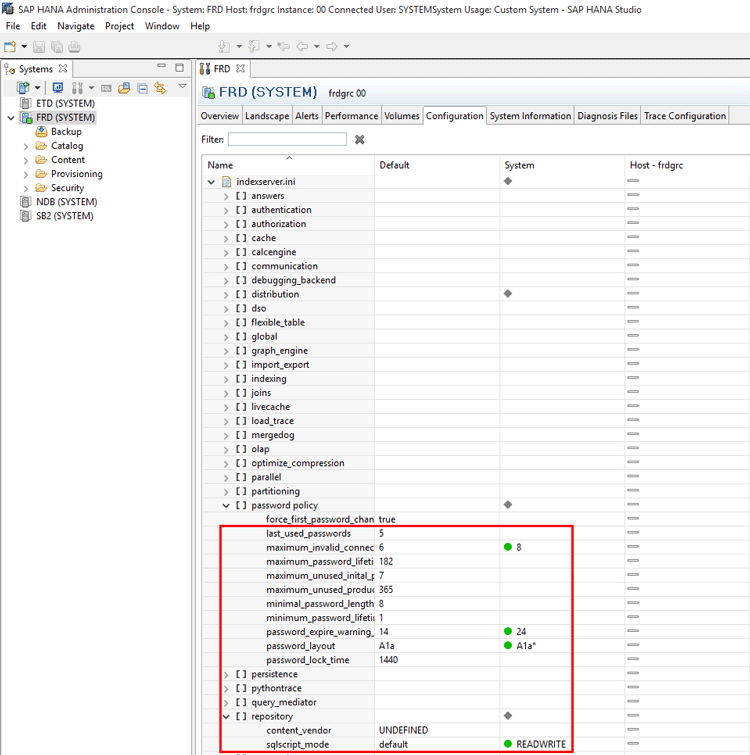Screen dimensions: 750x755
Task: Click the Forward navigation arrow
Action: pyautogui.click(x=332, y=46)
